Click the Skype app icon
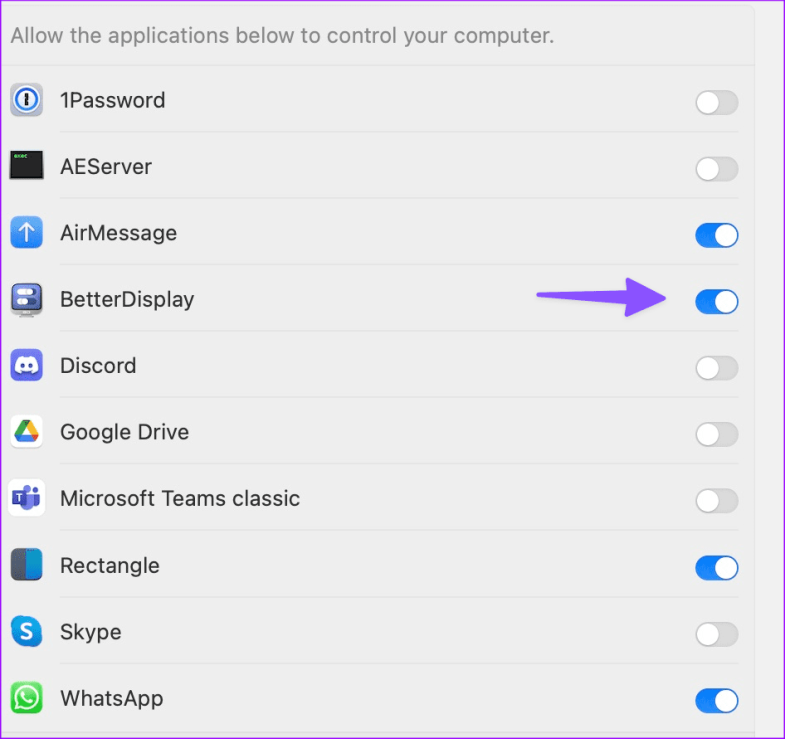Viewport: 785px width, 739px height. tap(27, 631)
